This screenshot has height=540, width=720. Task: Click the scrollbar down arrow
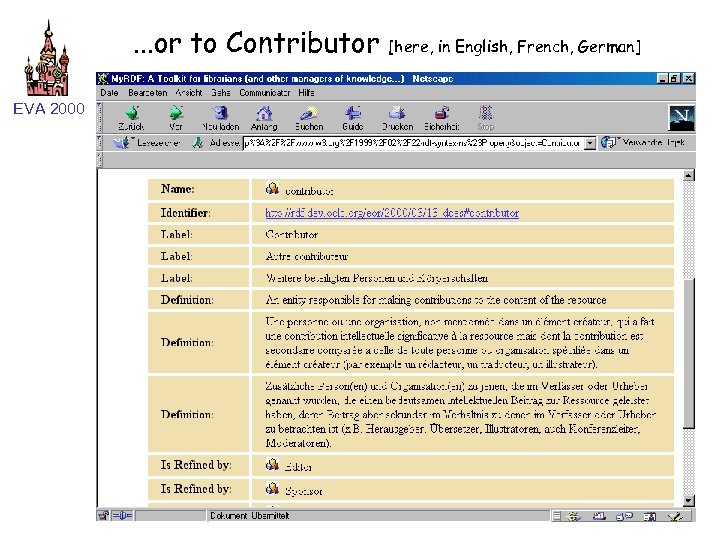(x=688, y=501)
